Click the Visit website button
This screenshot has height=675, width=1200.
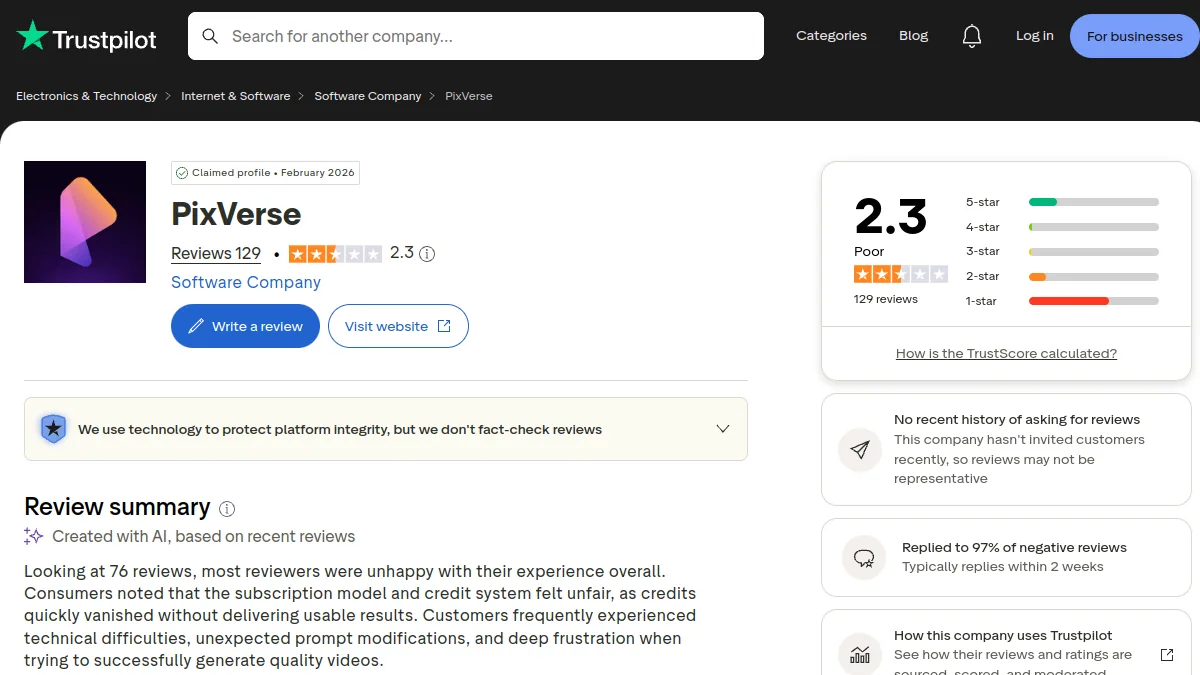coord(398,326)
